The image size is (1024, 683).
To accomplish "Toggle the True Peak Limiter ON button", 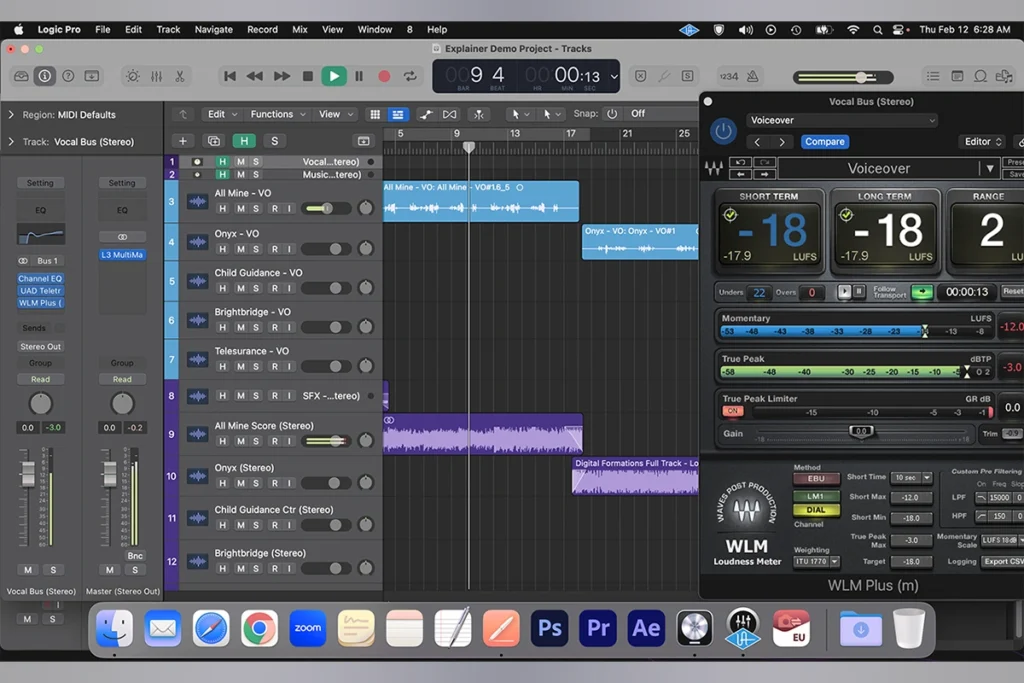I will point(732,411).
